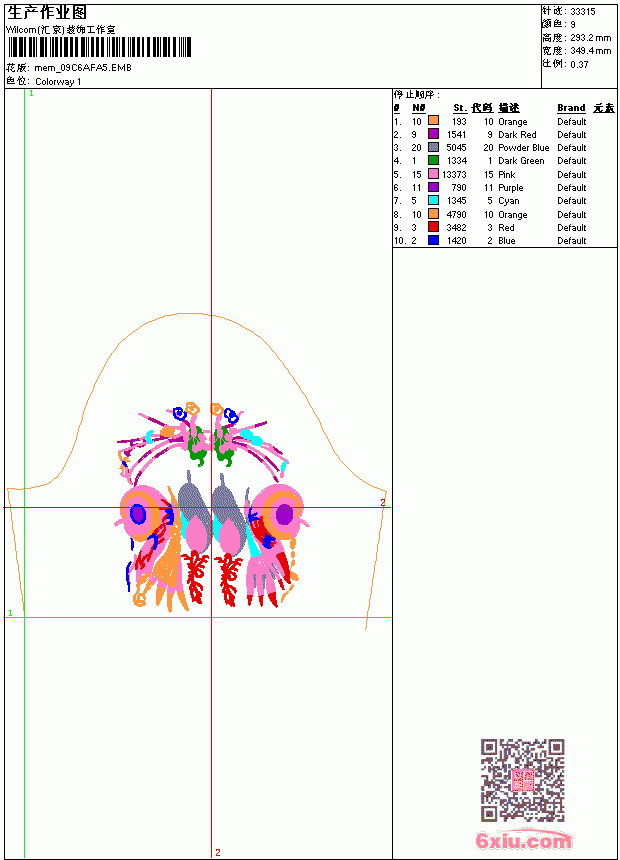Screen dimensions: 620x860
Task: Select the Purple color swatch
Action: coord(433,187)
